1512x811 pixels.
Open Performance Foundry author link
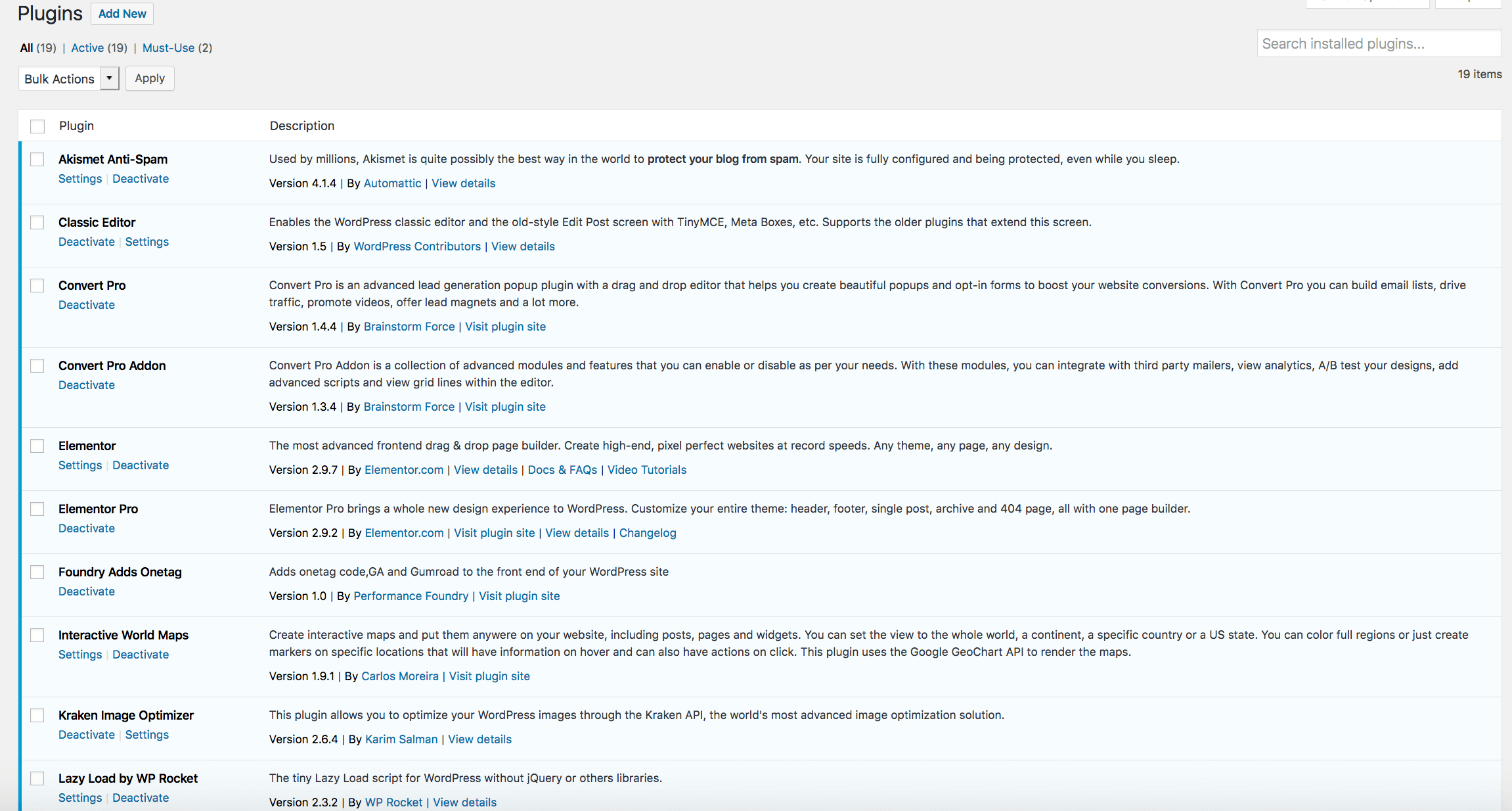pos(411,596)
